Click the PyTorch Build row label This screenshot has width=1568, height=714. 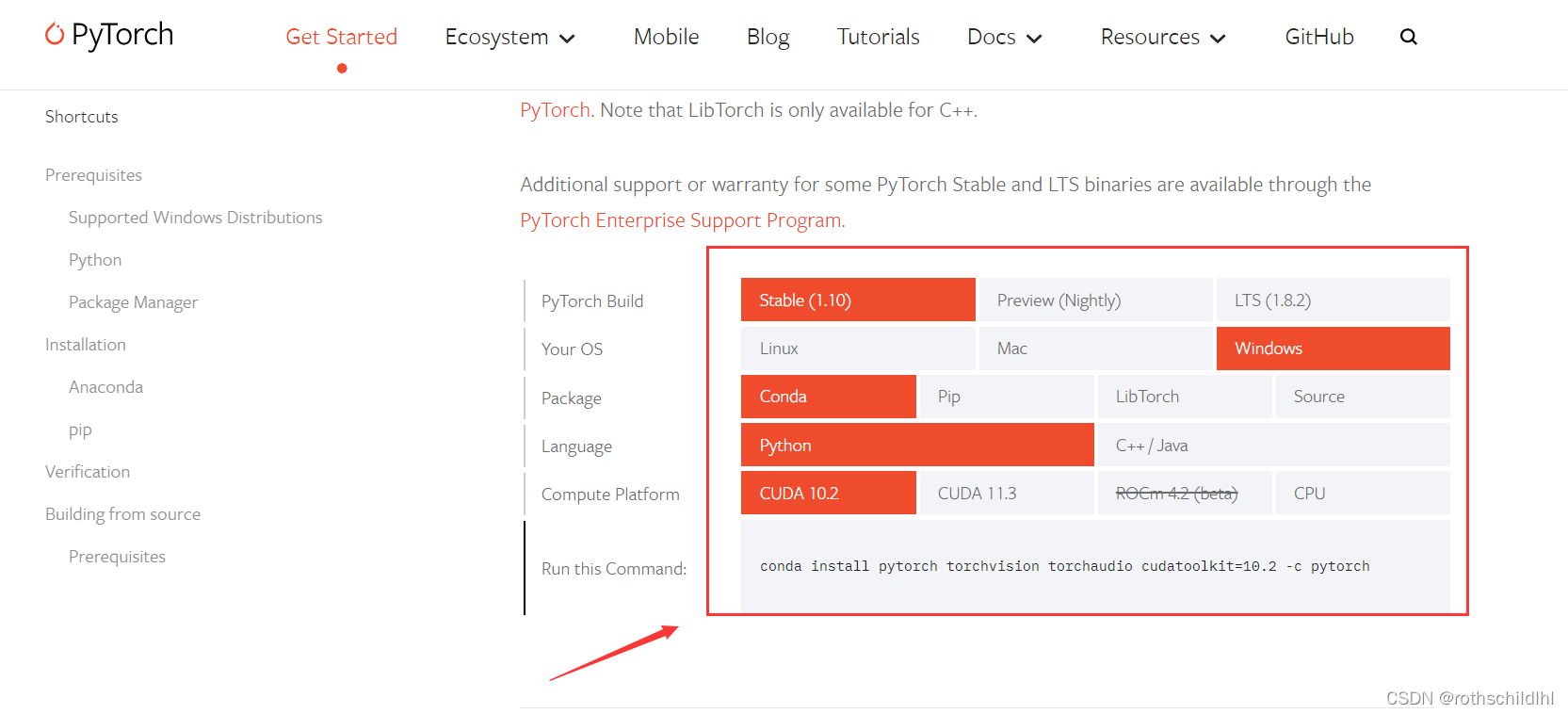[x=592, y=301]
